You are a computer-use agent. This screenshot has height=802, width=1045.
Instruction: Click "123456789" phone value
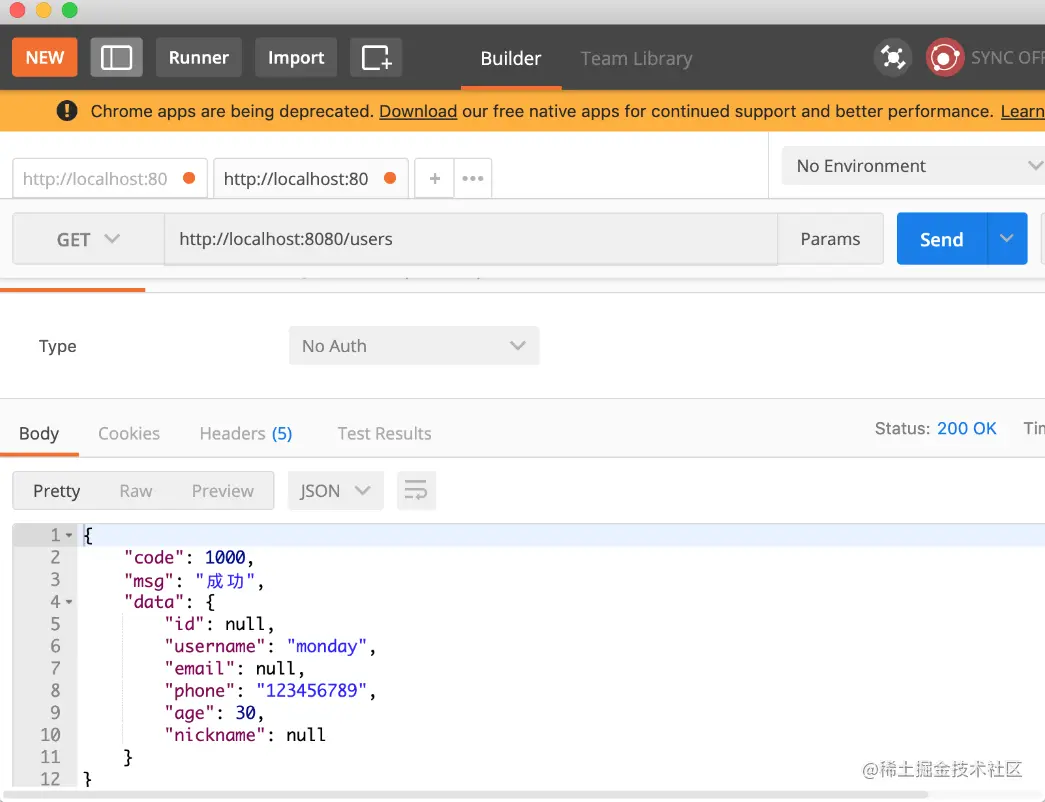311,691
